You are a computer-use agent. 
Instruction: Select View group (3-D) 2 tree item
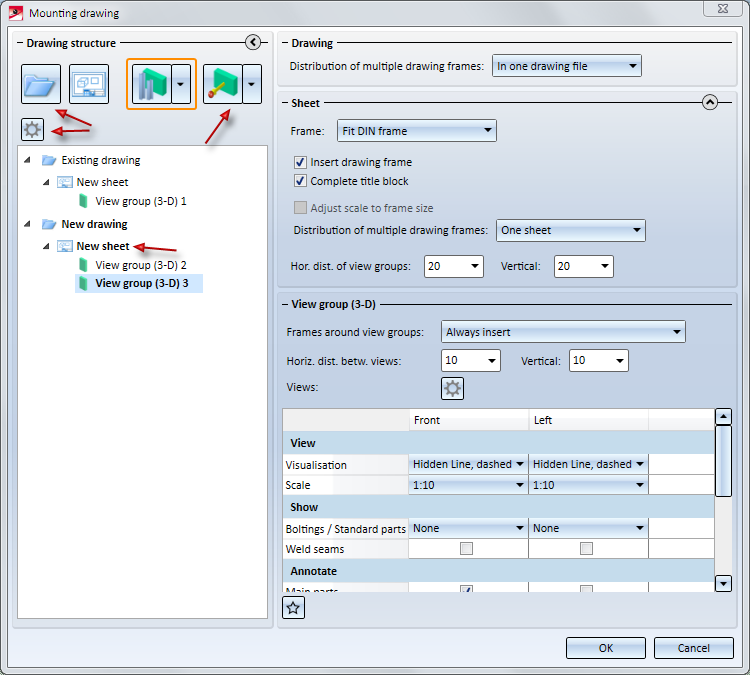pos(141,265)
